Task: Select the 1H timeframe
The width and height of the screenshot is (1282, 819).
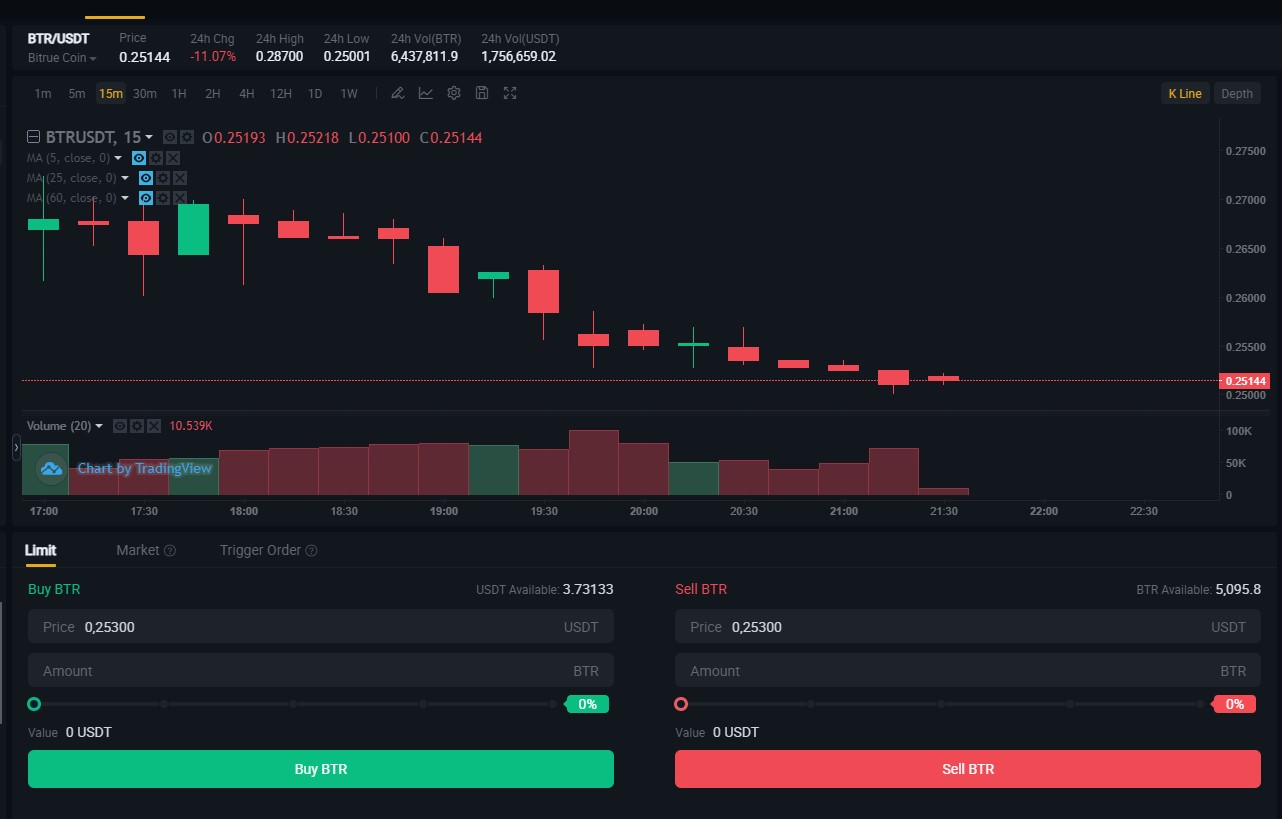Action: coord(179,93)
